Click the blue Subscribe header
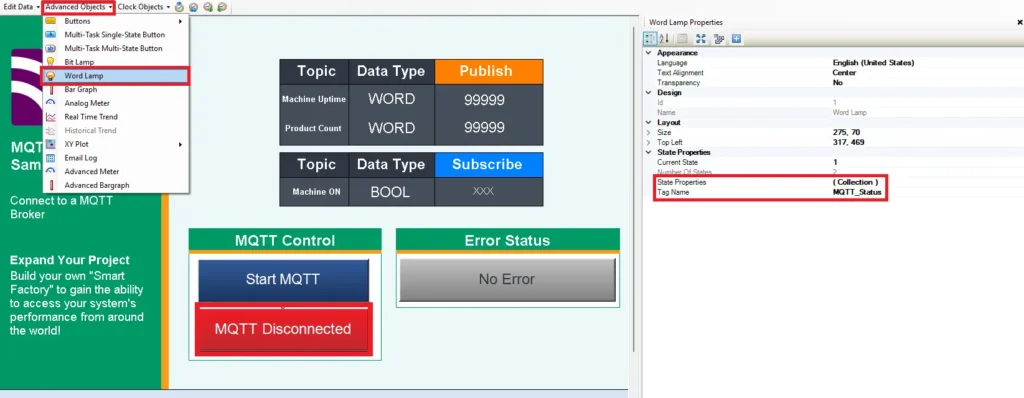The image size is (1024, 398). pos(488,165)
